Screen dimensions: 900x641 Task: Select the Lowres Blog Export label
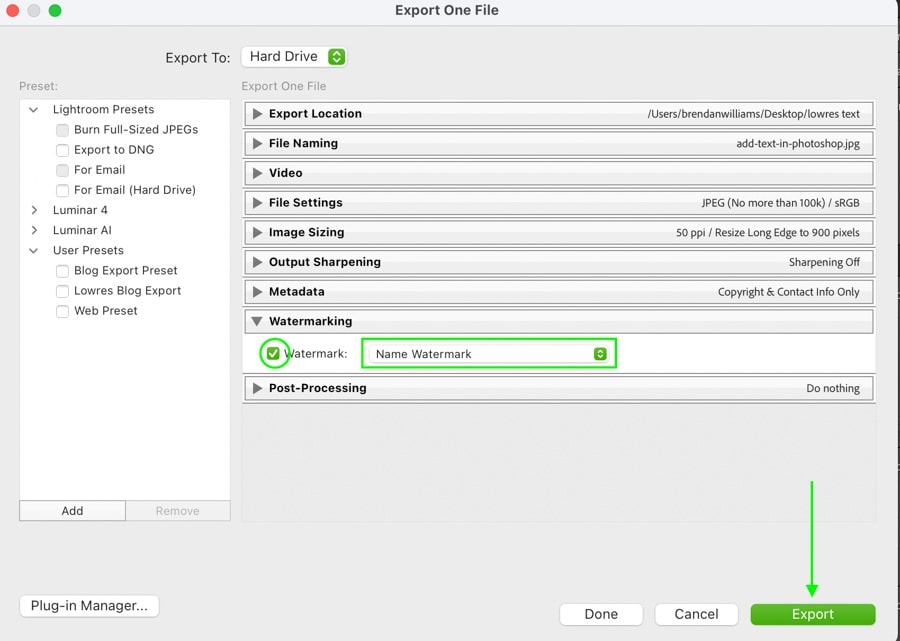click(x=127, y=290)
